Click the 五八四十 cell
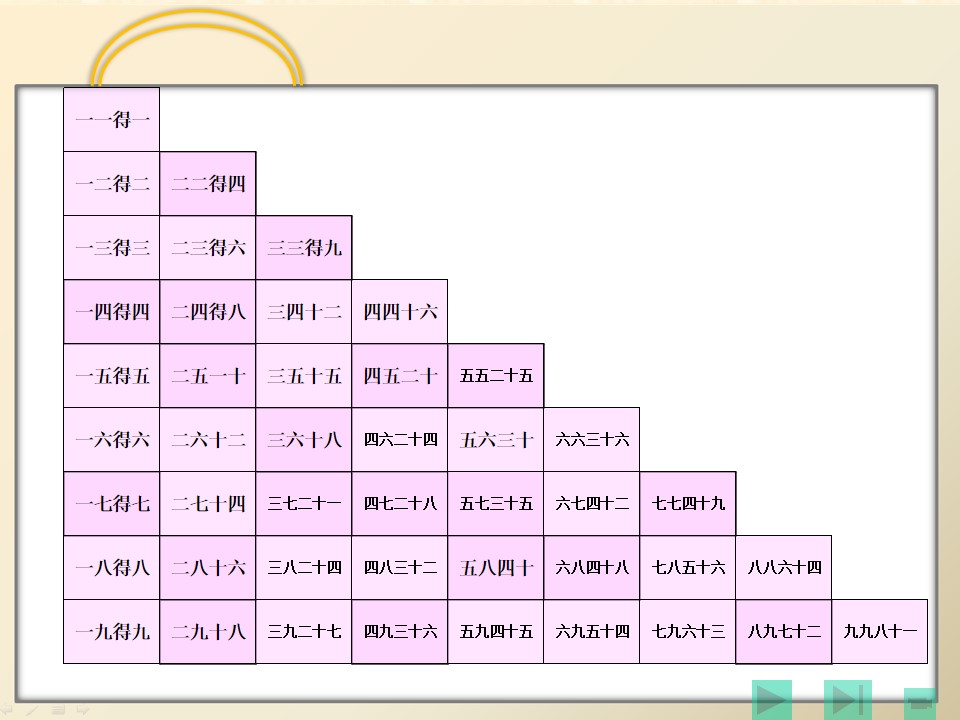 496,568
